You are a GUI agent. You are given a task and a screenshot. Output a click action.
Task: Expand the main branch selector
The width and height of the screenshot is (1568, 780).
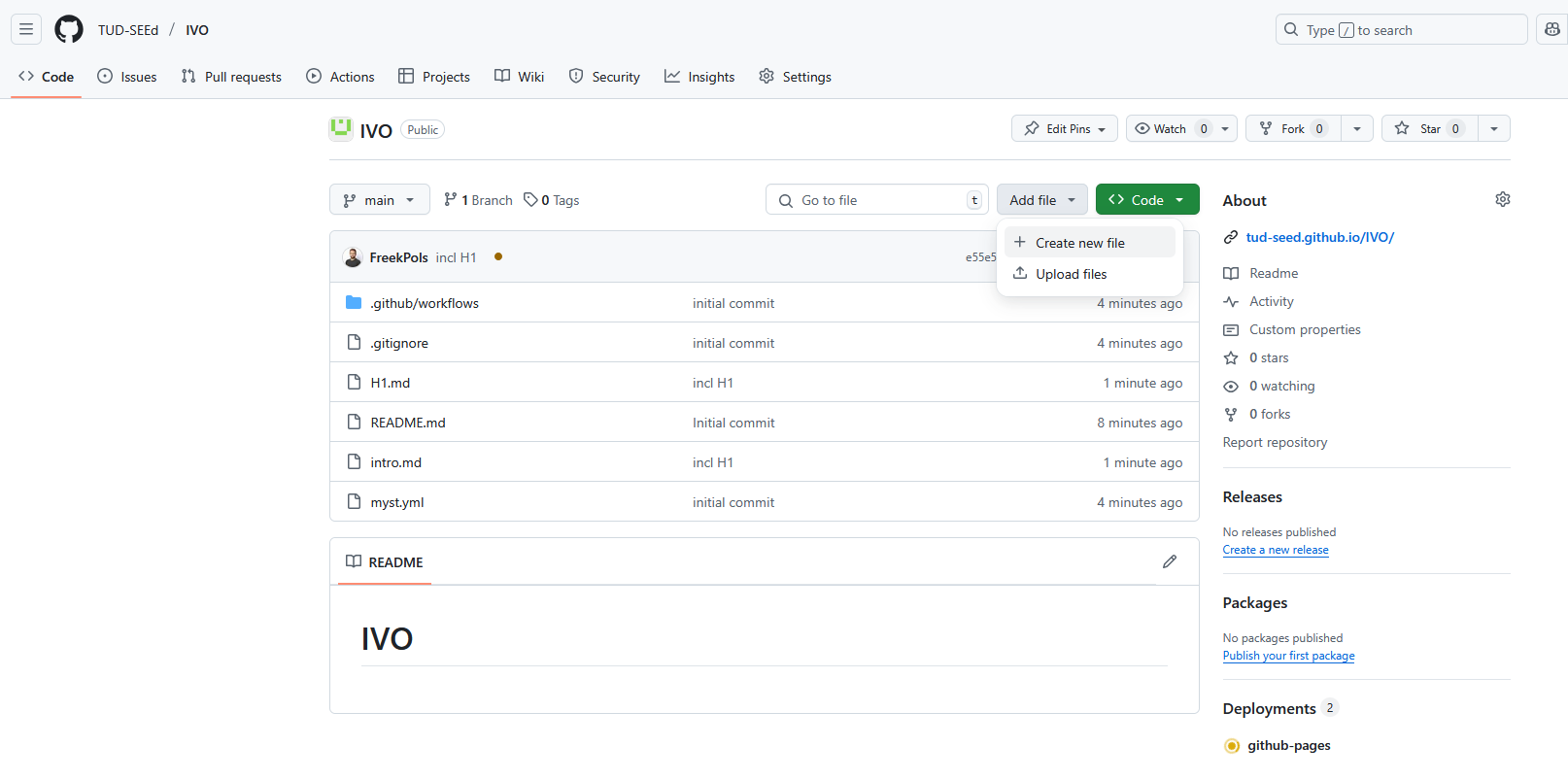(379, 200)
